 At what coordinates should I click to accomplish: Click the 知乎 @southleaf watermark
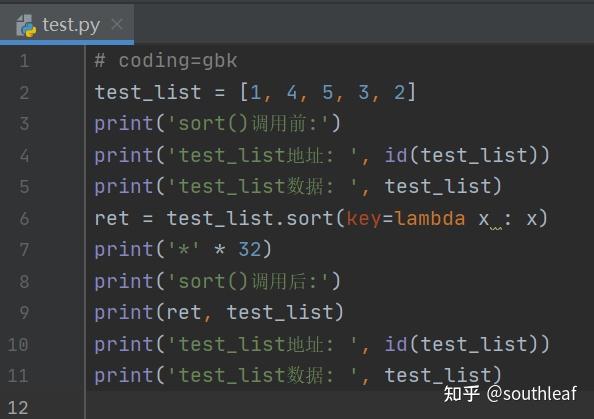pos(510,394)
